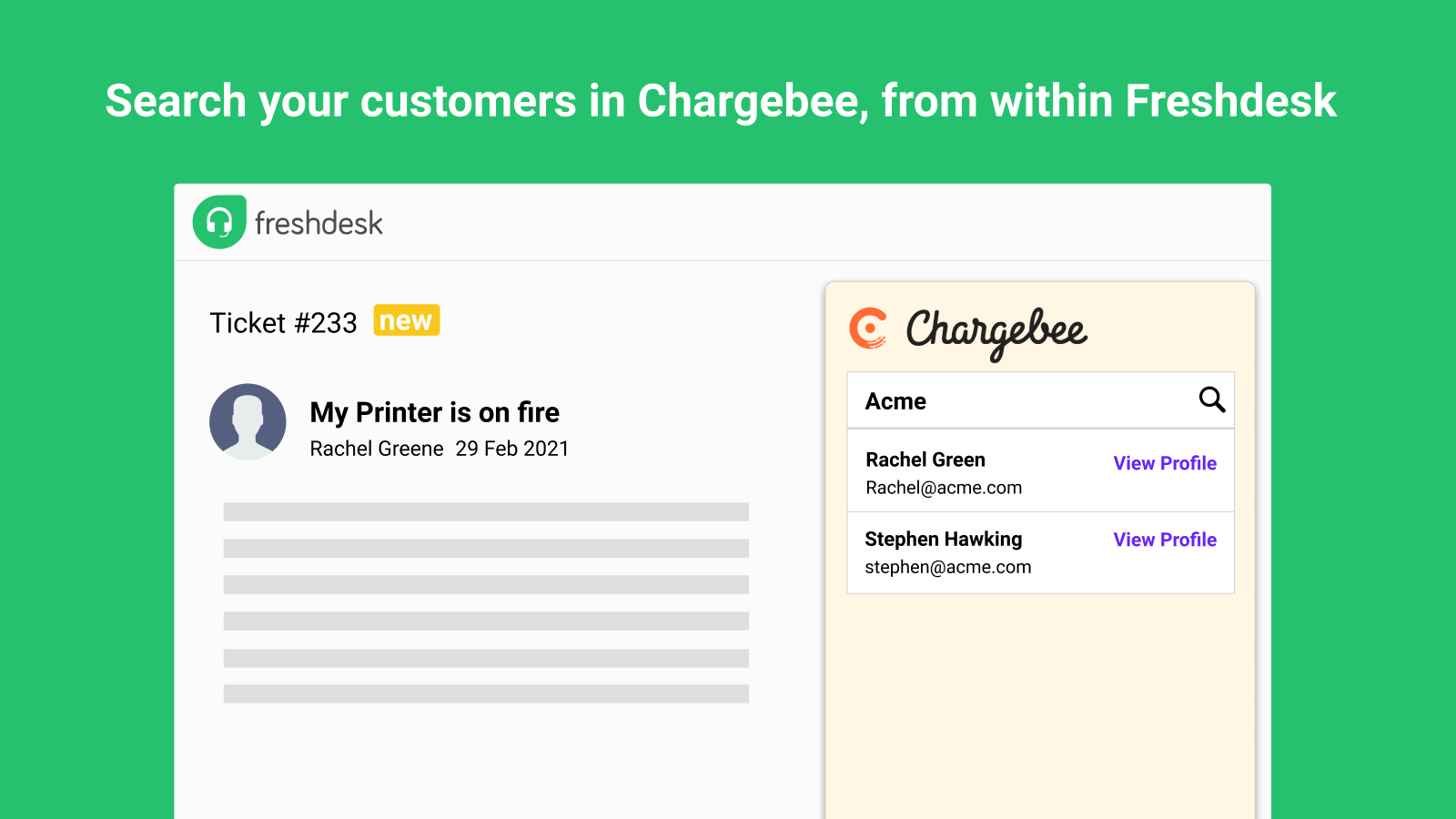Click the freshdesk wordmark text

coord(318,224)
